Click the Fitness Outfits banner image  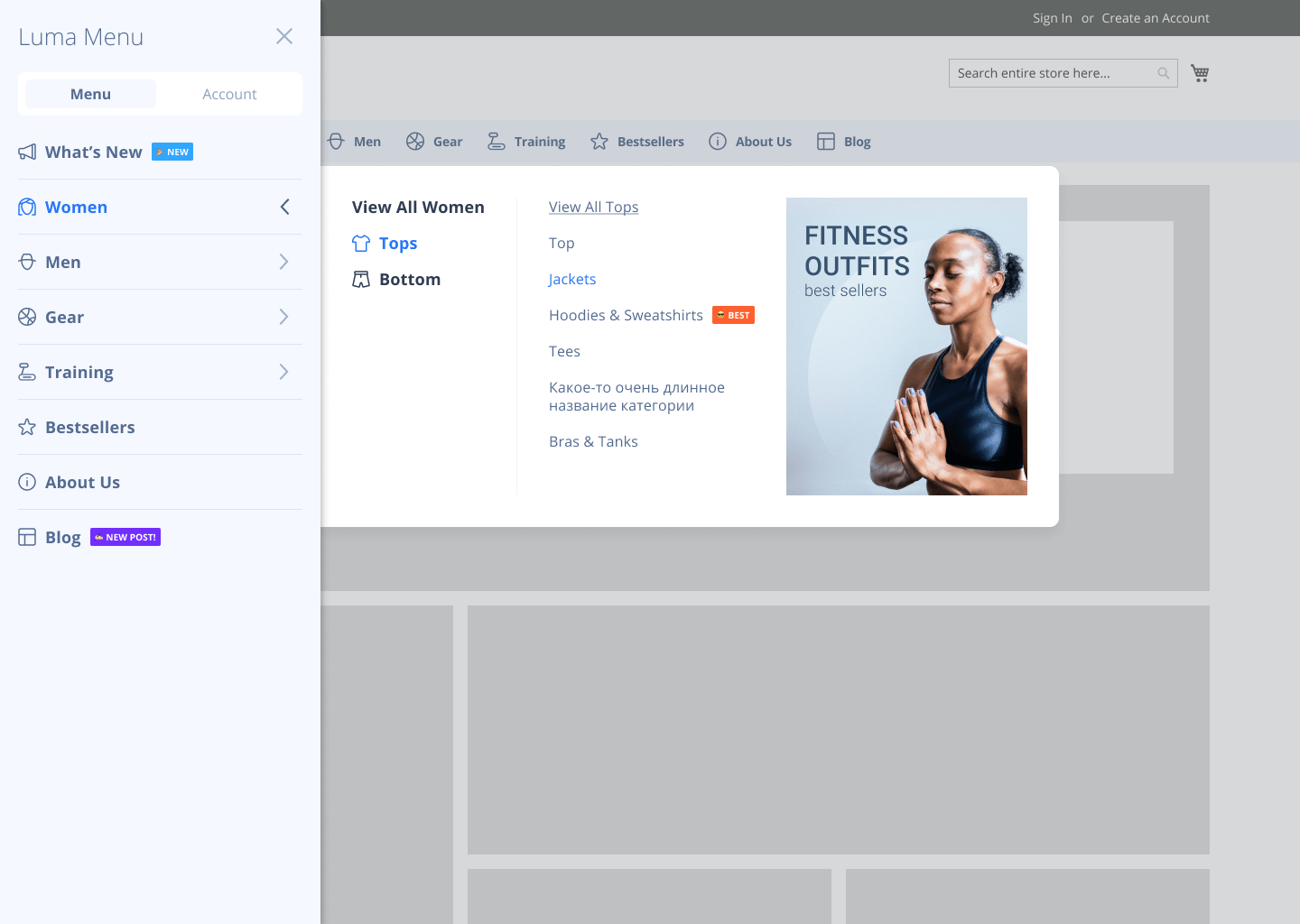click(x=906, y=346)
